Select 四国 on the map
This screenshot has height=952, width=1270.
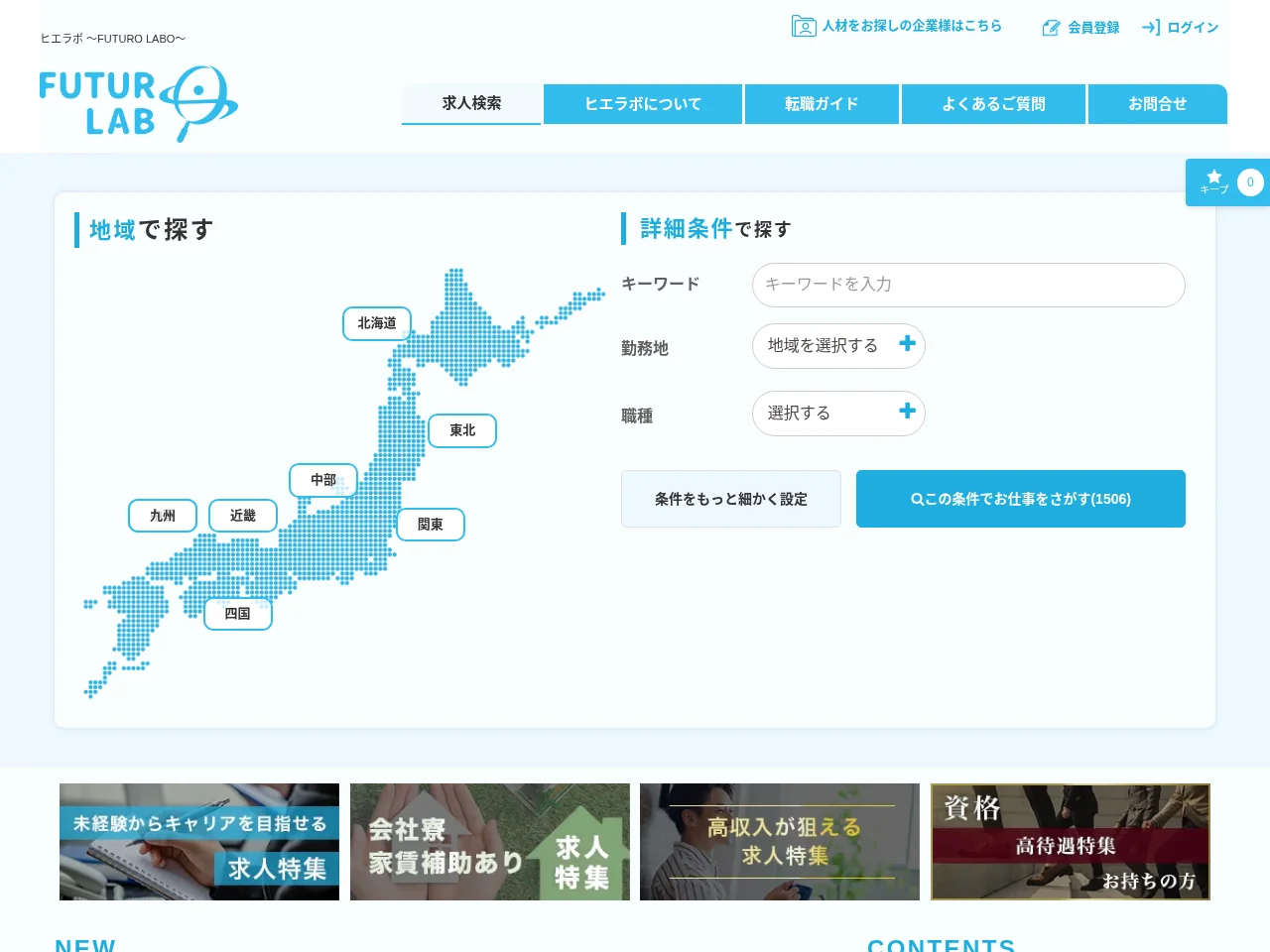[x=238, y=614]
